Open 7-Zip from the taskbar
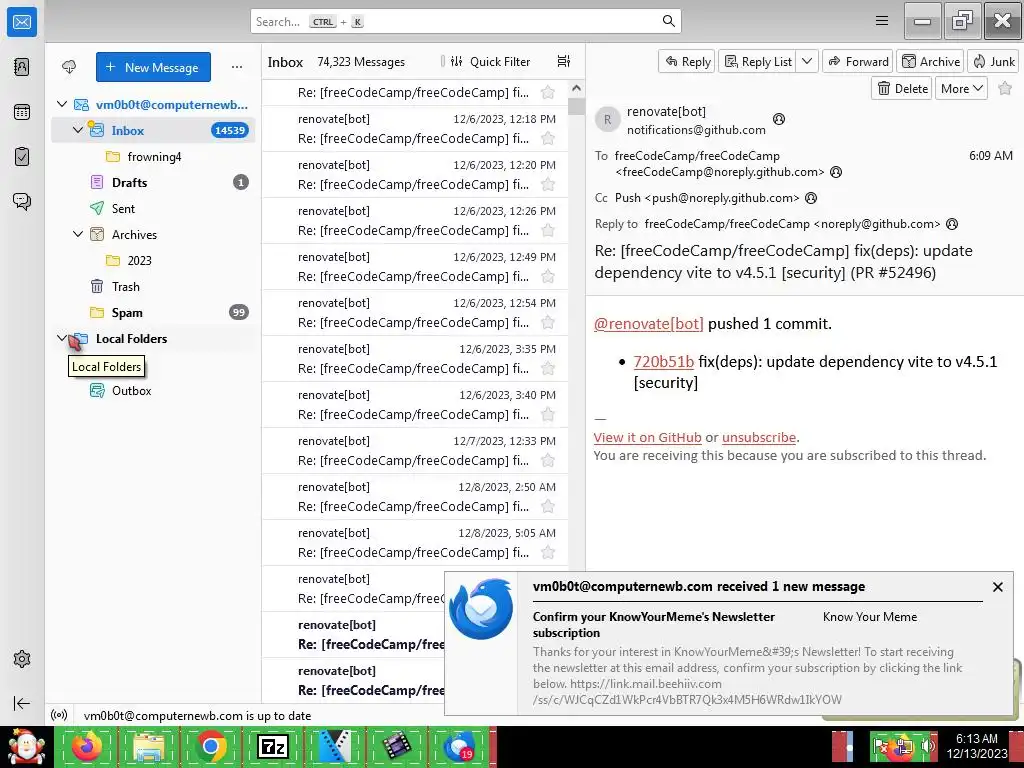 click(x=273, y=746)
